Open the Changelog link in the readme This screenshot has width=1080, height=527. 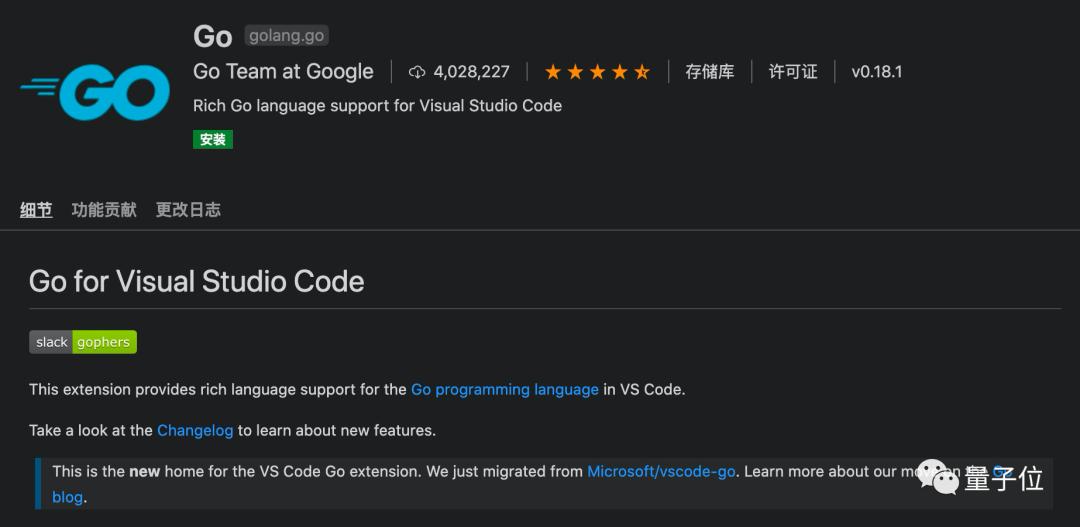pos(195,430)
